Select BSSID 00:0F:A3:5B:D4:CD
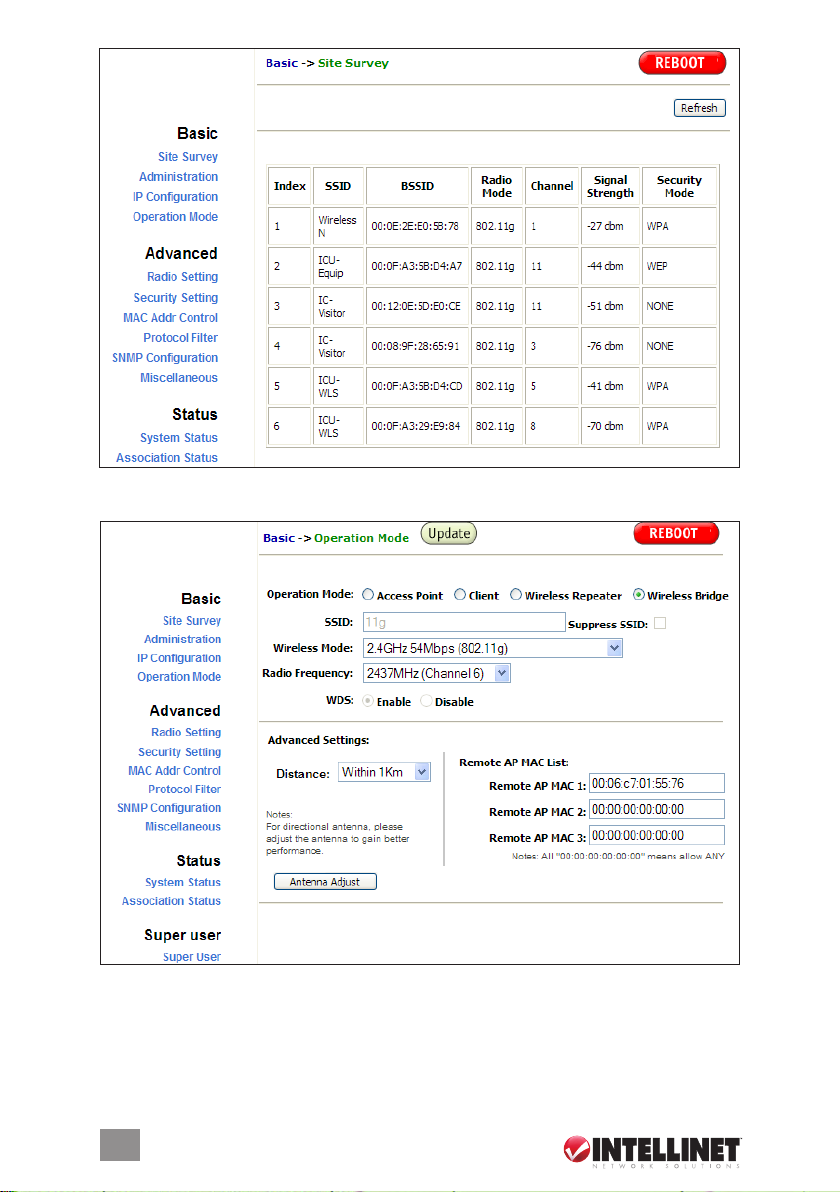 pyautogui.click(x=417, y=386)
